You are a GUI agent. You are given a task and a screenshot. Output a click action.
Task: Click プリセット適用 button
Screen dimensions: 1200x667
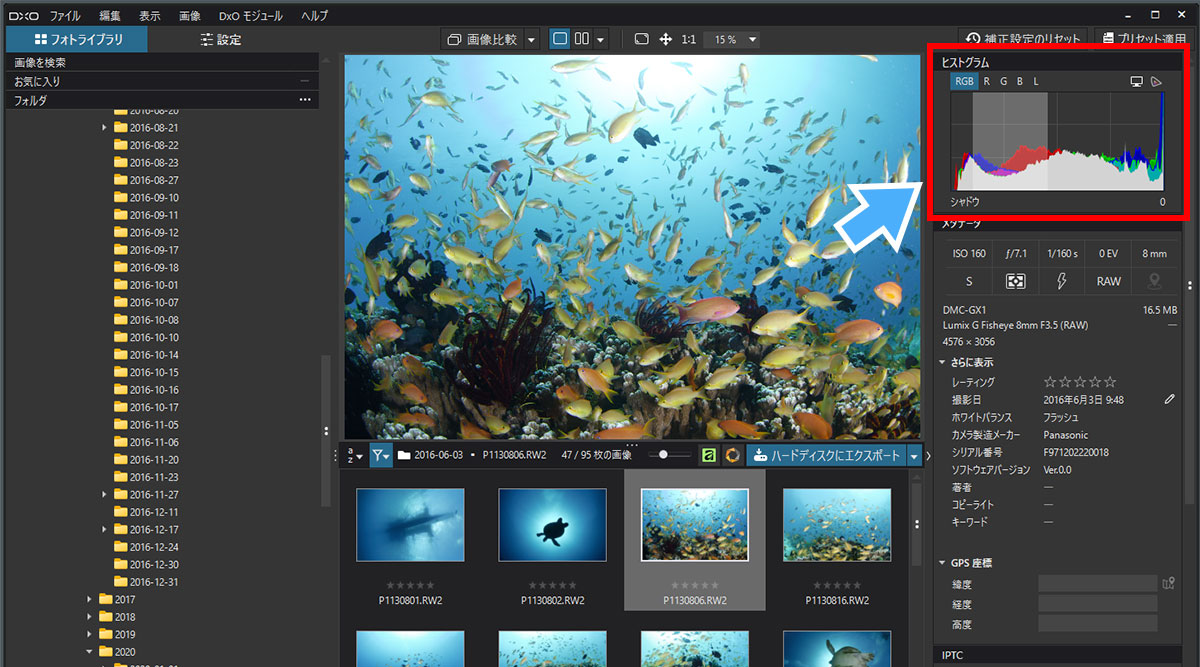pyautogui.click(x=1146, y=39)
